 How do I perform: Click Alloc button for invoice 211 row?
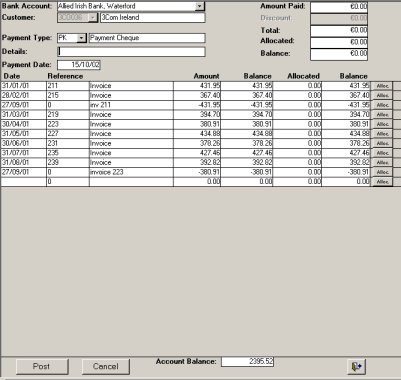click(382, 86)
